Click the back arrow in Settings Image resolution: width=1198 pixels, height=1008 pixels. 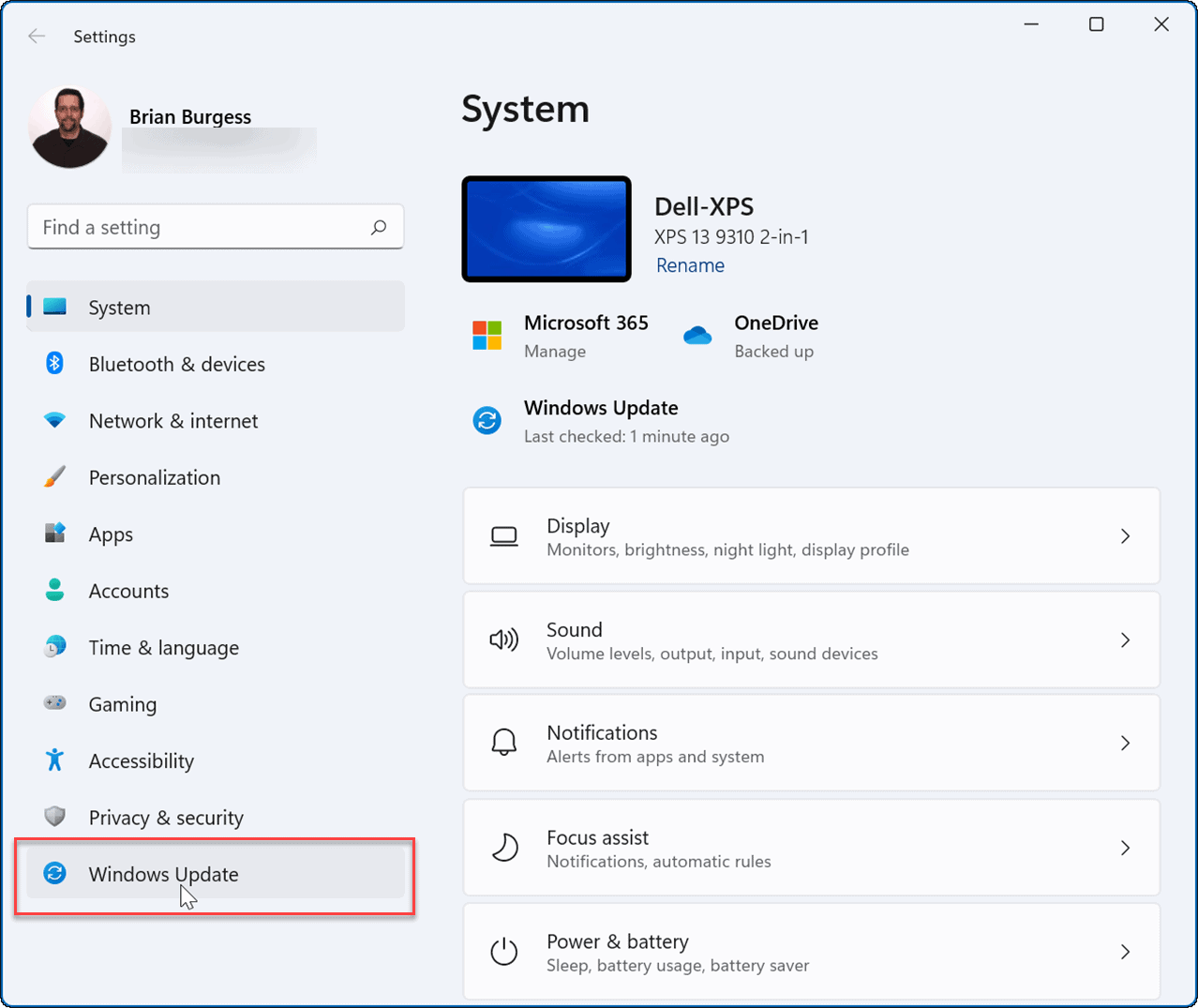pyautogui.click(x=37, y=36)
